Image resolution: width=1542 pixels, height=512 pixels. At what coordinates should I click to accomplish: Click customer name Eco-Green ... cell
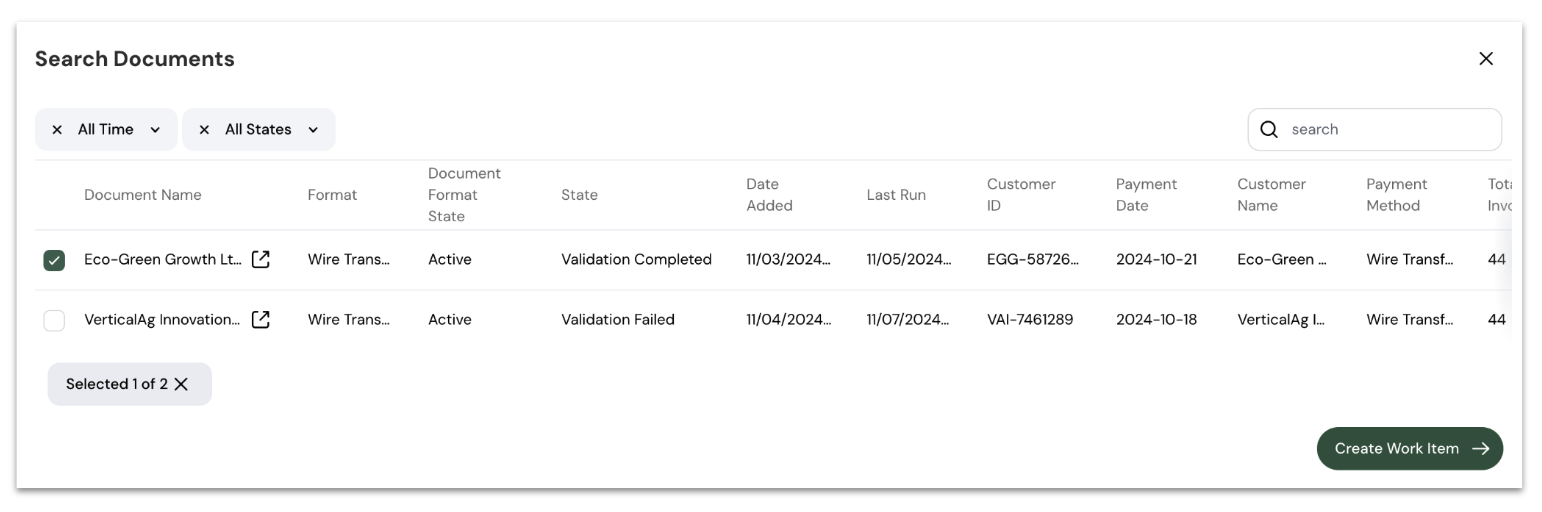(1282, 259)
